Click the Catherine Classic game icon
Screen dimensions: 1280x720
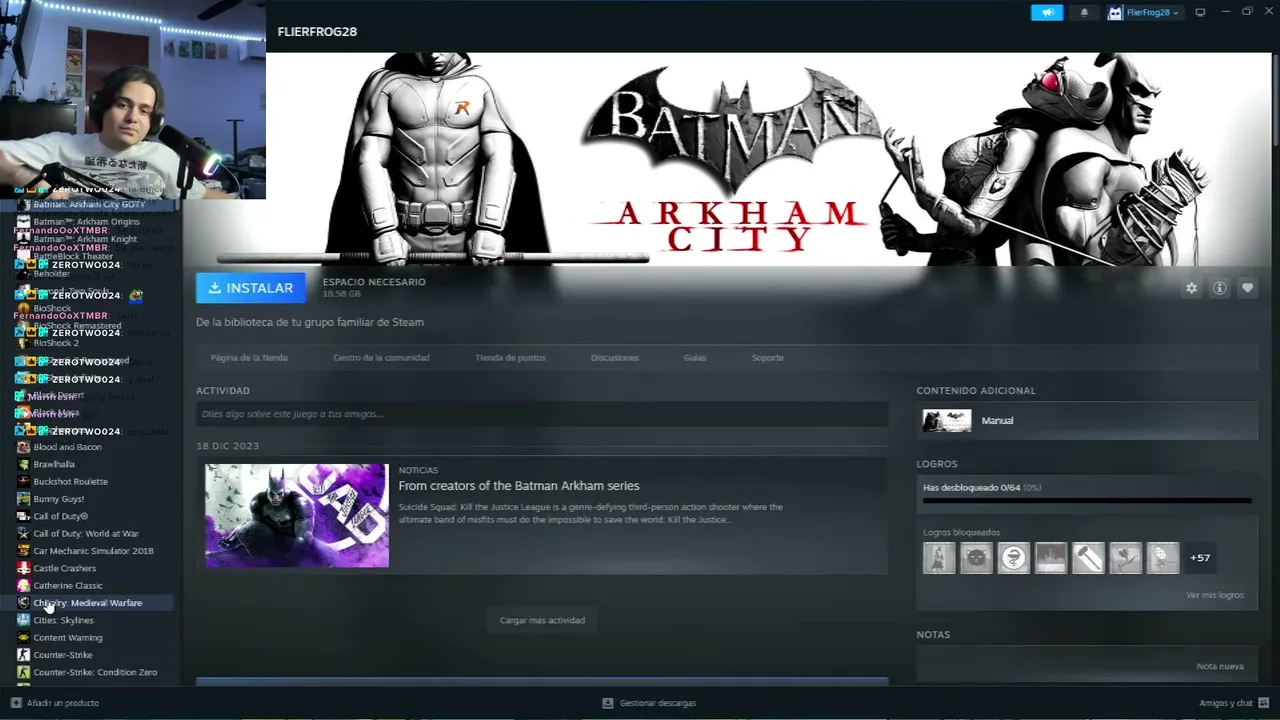(23, 585)
